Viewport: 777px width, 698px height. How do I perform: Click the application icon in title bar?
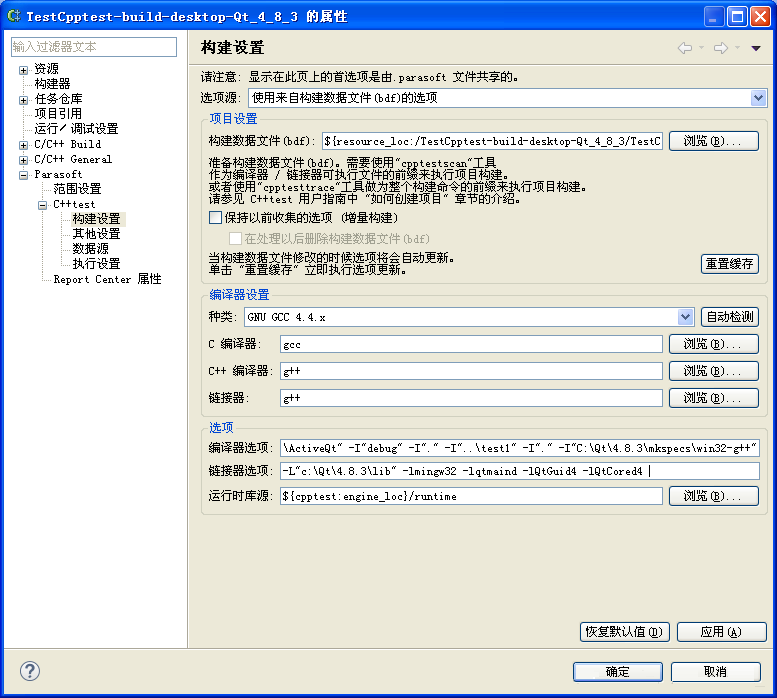[13, 16]
